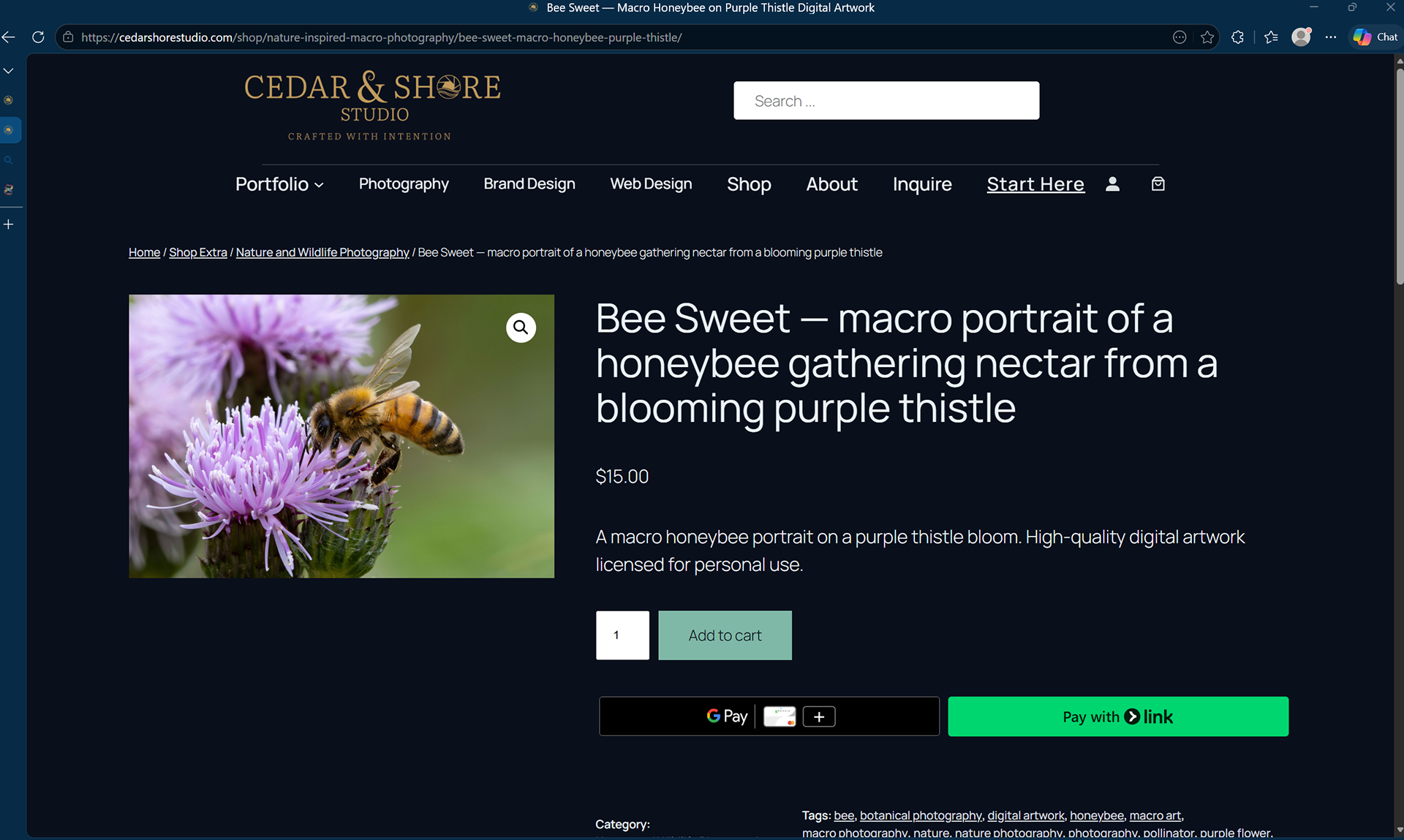Click the Start Here link
The height and width of the screenshot is (840, 1404).
tap(1035, 184)
